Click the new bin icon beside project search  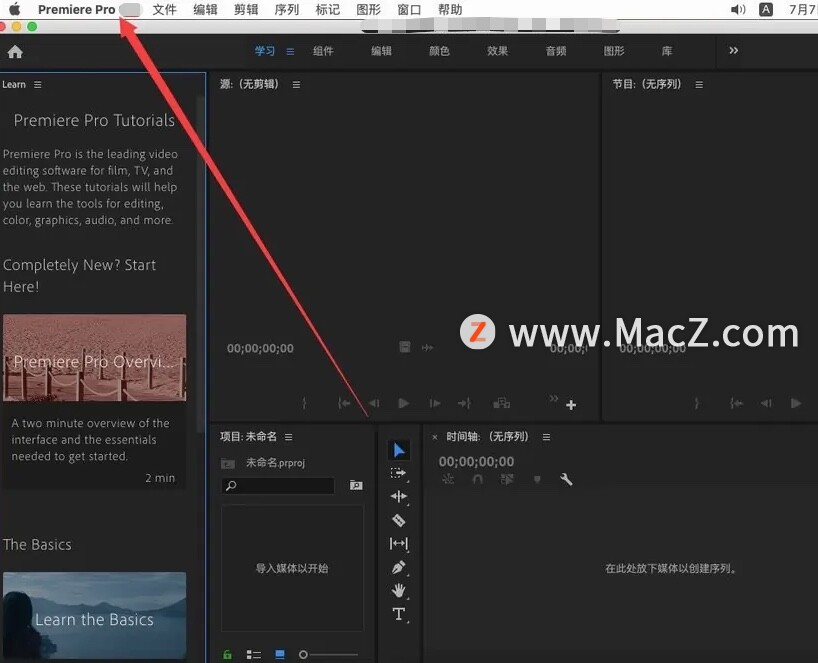point(356,485)
